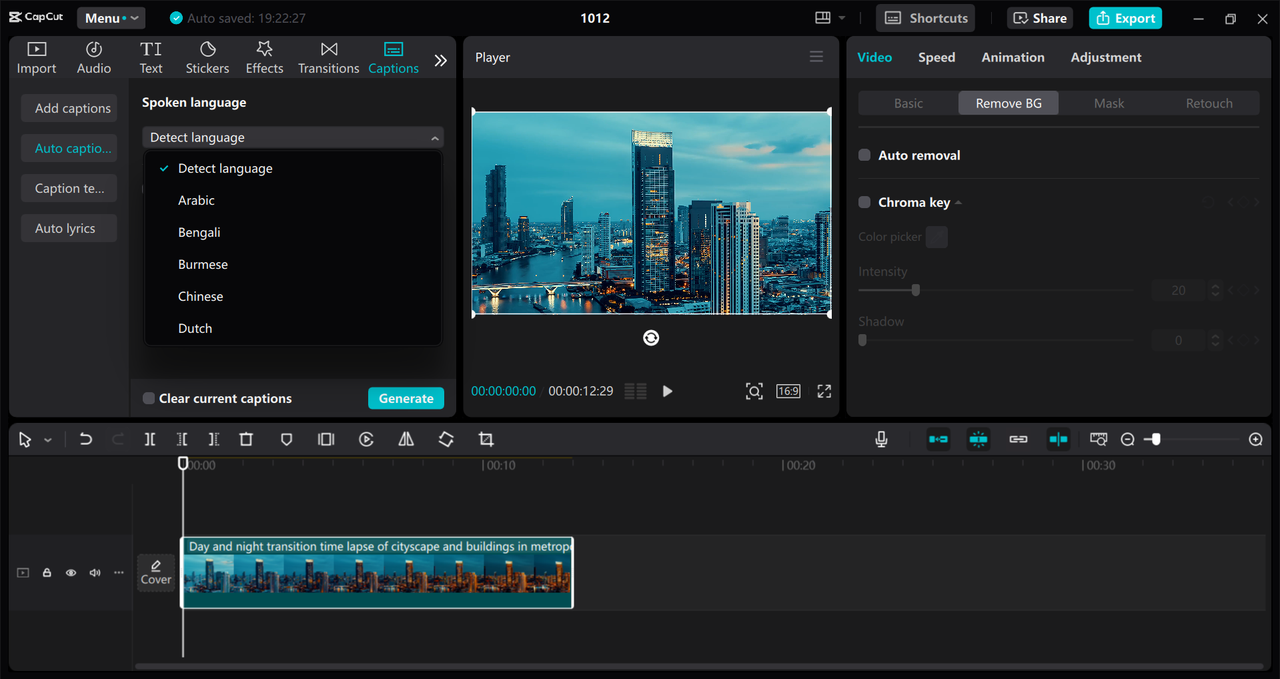Open the compare view grid icon

tap(635, 391)
